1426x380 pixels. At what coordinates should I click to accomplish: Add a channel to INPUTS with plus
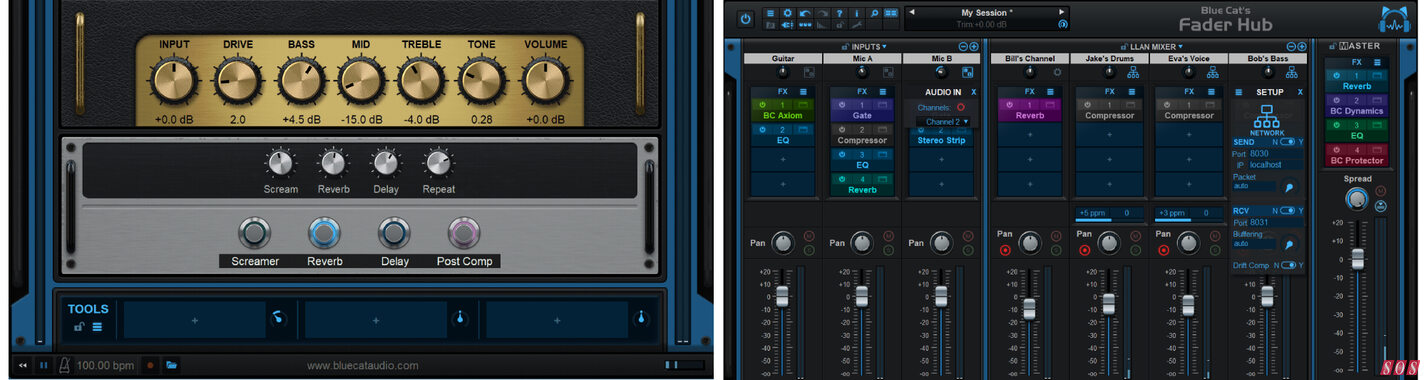pyautogui.click(x=974, y=46)
